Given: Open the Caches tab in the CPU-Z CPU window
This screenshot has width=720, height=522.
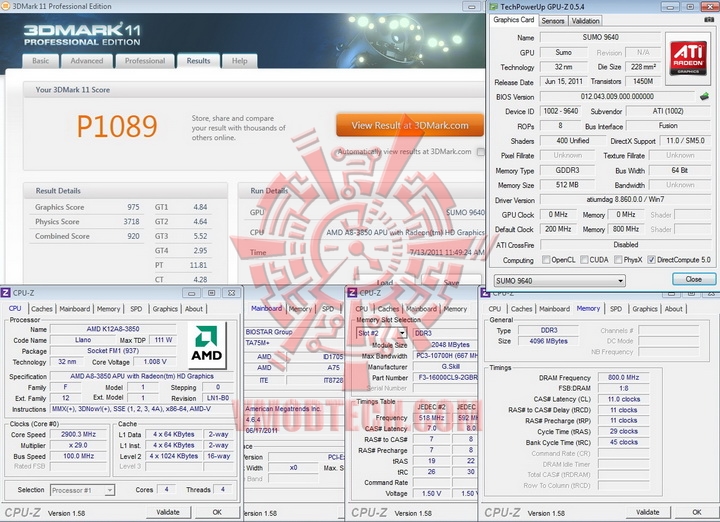Looking at the screenshot, I should click(42, 309).
